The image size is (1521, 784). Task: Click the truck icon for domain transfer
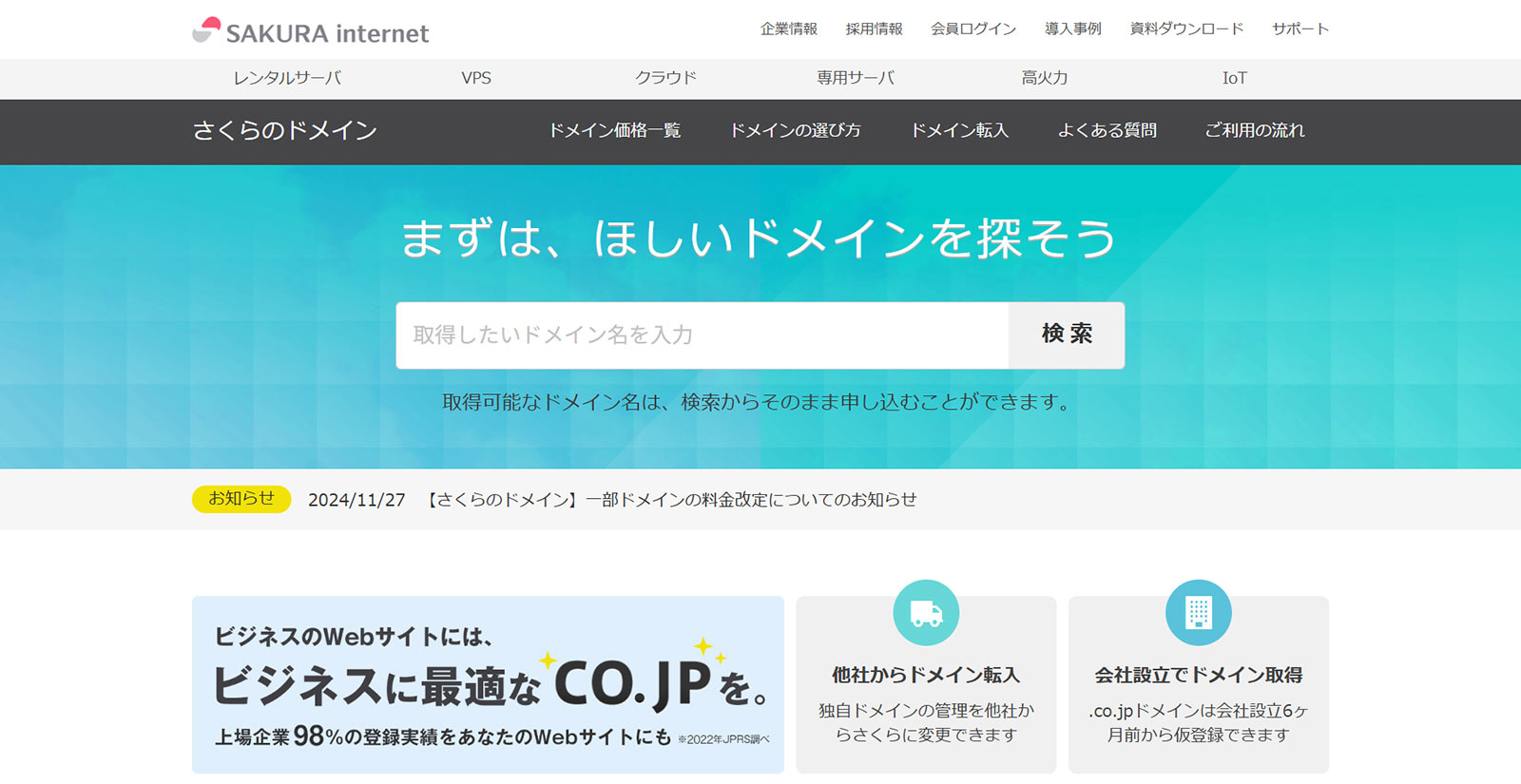pyautogui.click(x=926, y=613)
